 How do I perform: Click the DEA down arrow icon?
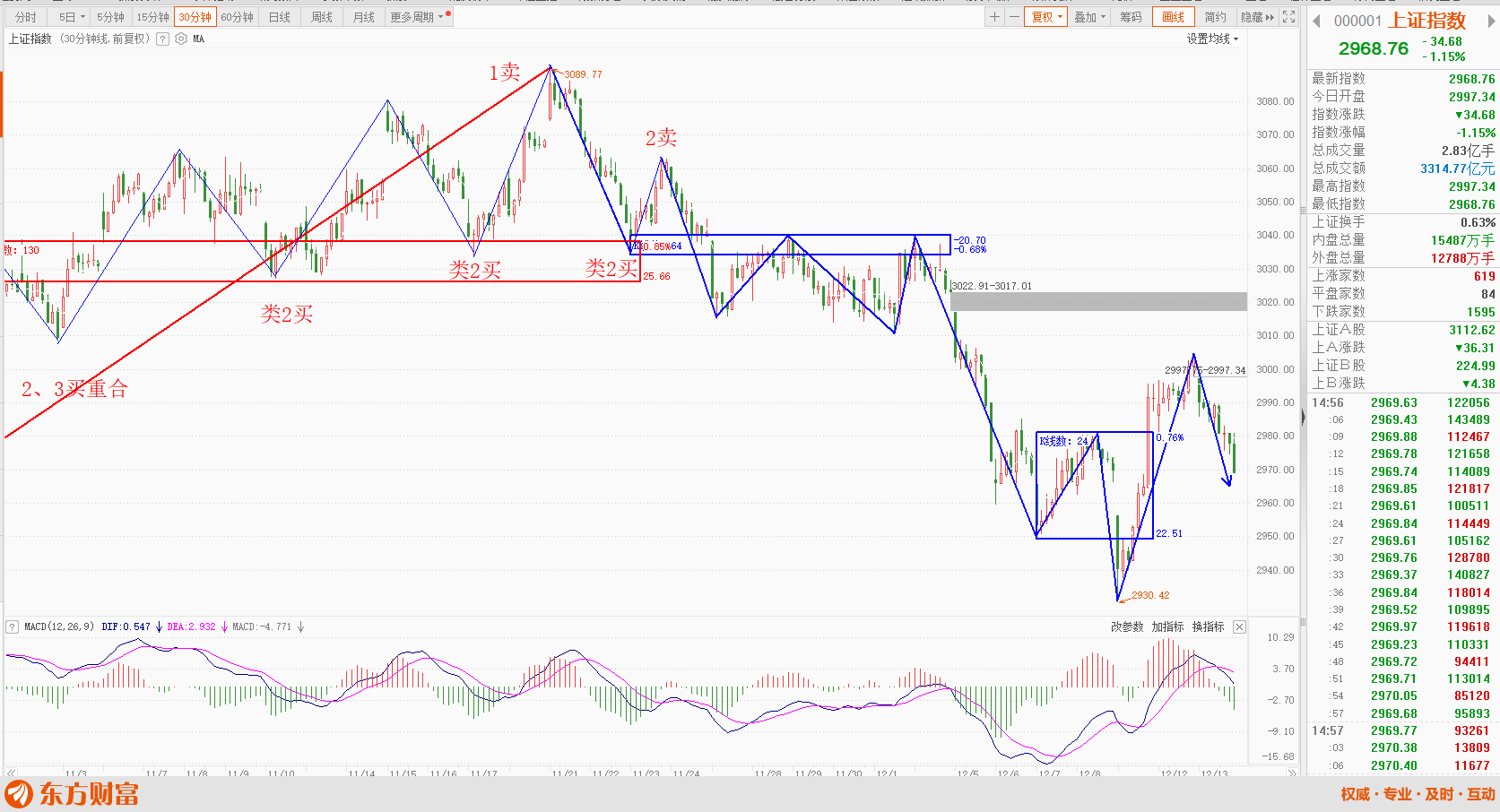[224, 626]
